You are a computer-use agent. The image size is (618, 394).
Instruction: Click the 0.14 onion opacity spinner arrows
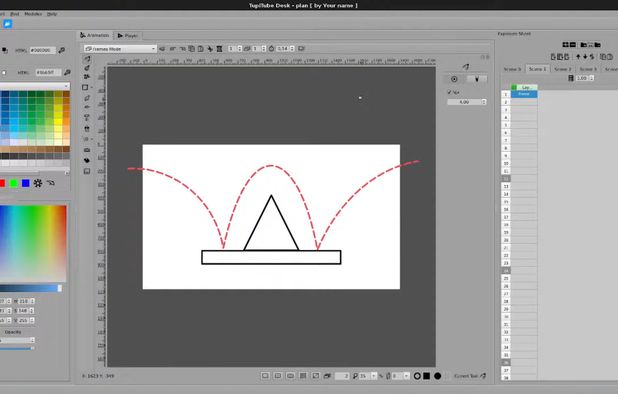[292, 49]
